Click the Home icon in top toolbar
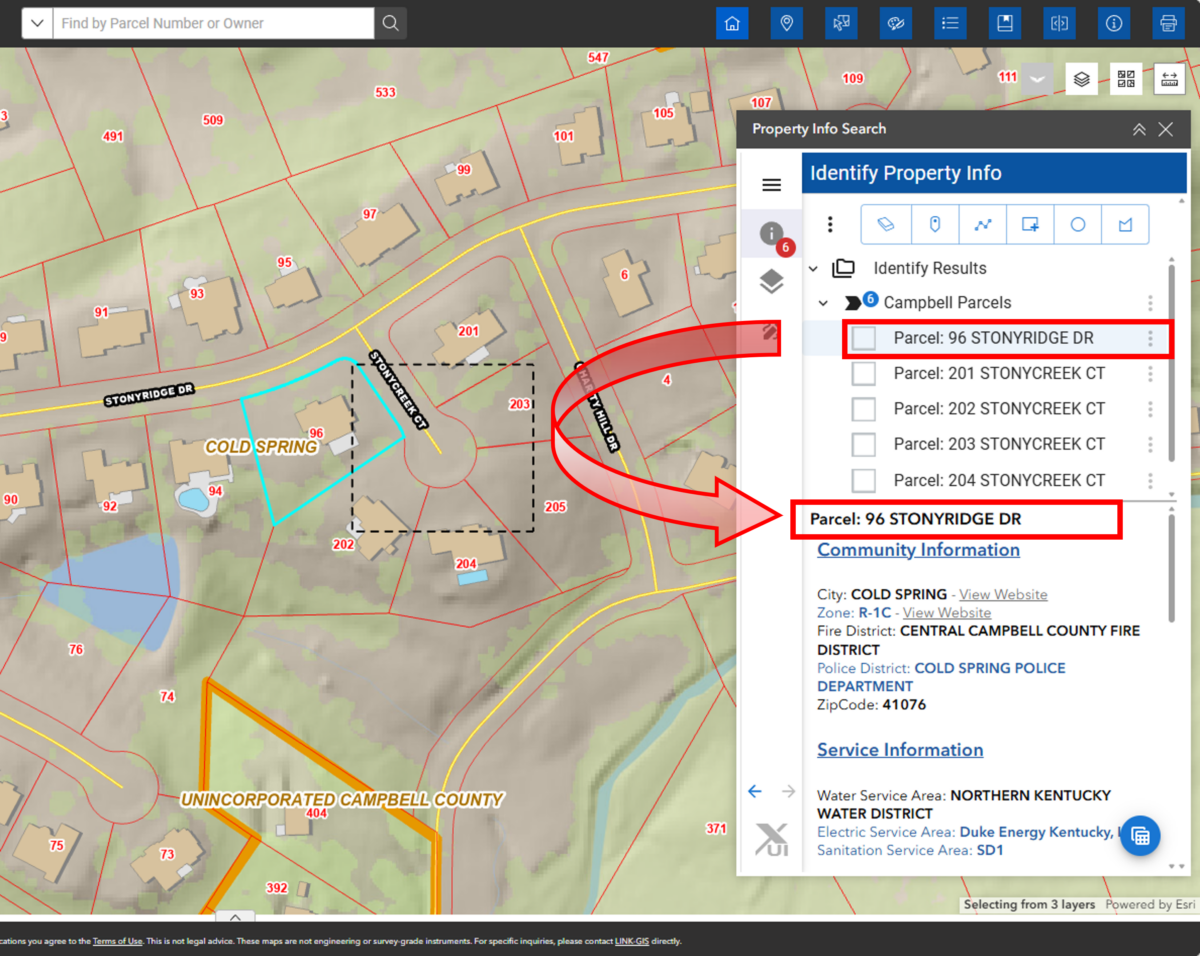Viewport: 1200px width, 956px height. click(x=732, y=23)
